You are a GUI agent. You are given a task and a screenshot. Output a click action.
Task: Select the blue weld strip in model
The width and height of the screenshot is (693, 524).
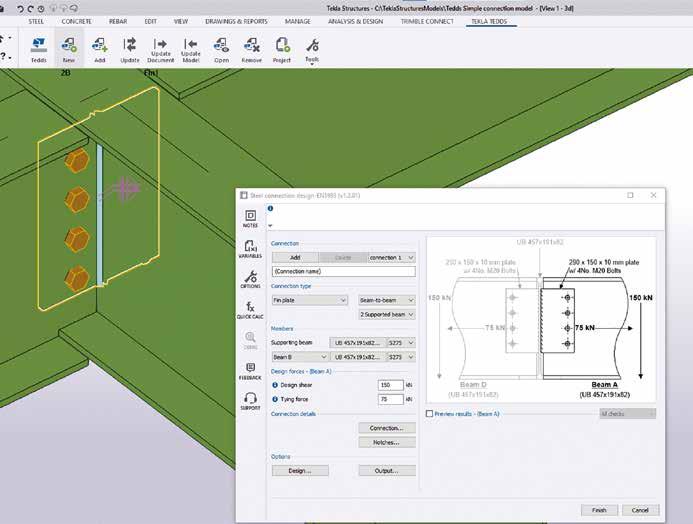(100, 215)
